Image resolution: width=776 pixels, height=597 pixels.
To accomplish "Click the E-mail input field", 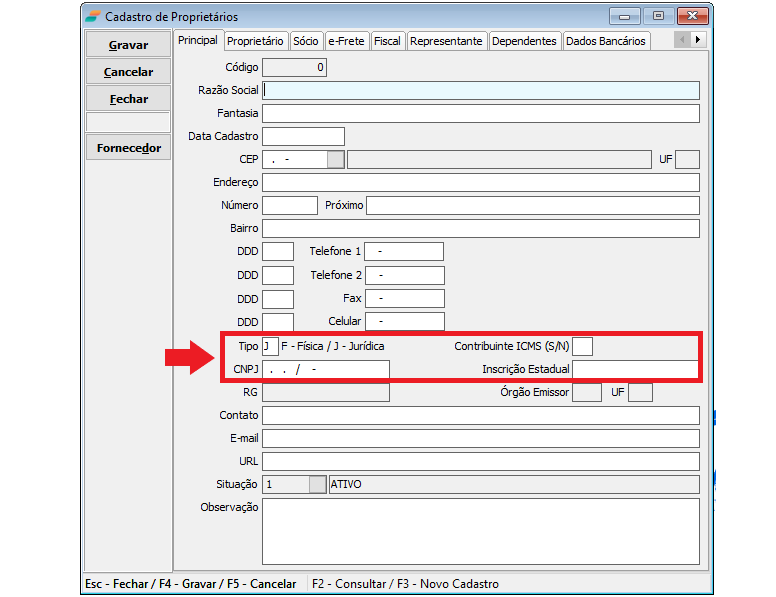I will [x=480, y=438].
